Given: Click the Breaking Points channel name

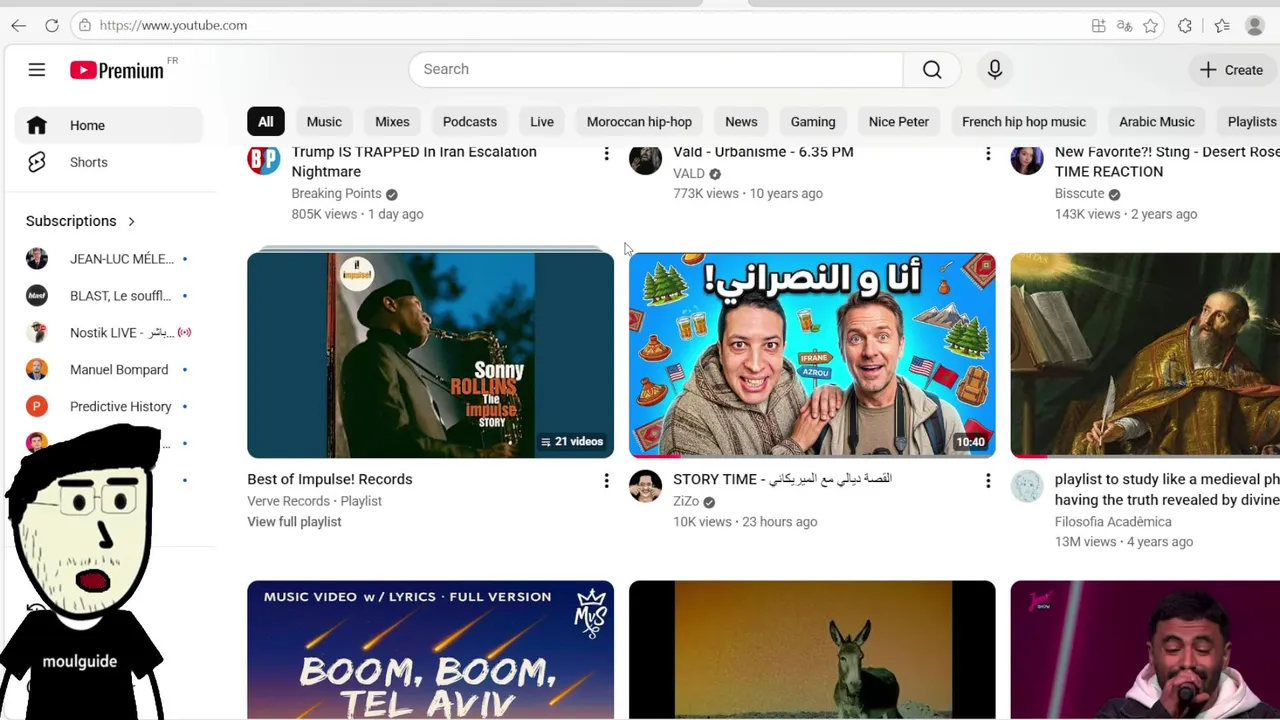Looking at the screenshot, I should [336, 194].
